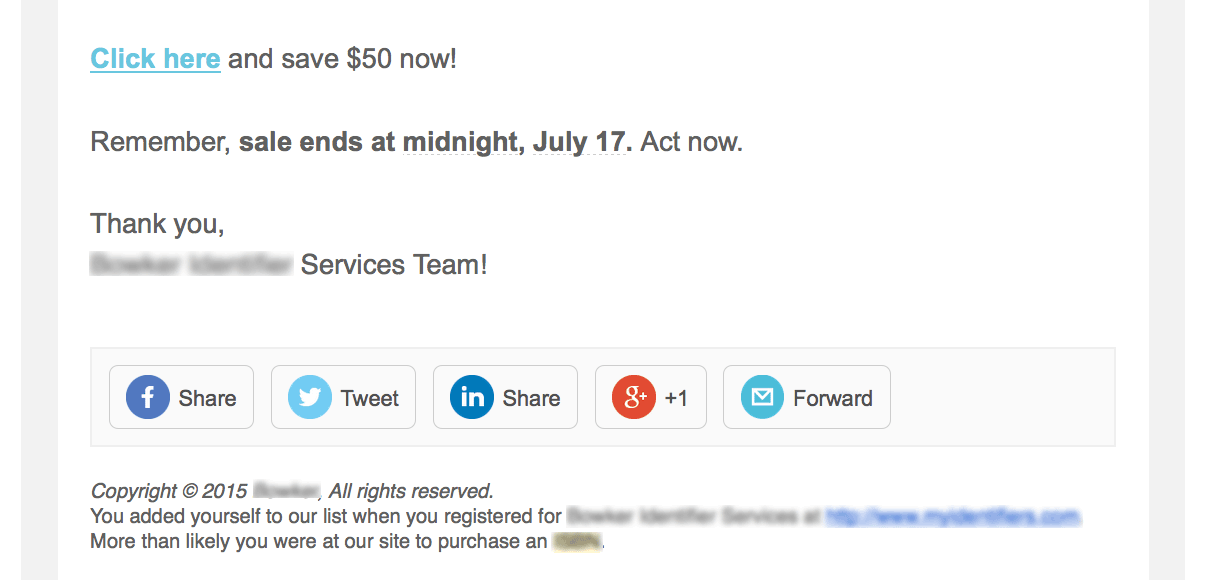Open the "Click here" link
This screenshot has width=1208, height=580.
155,59
